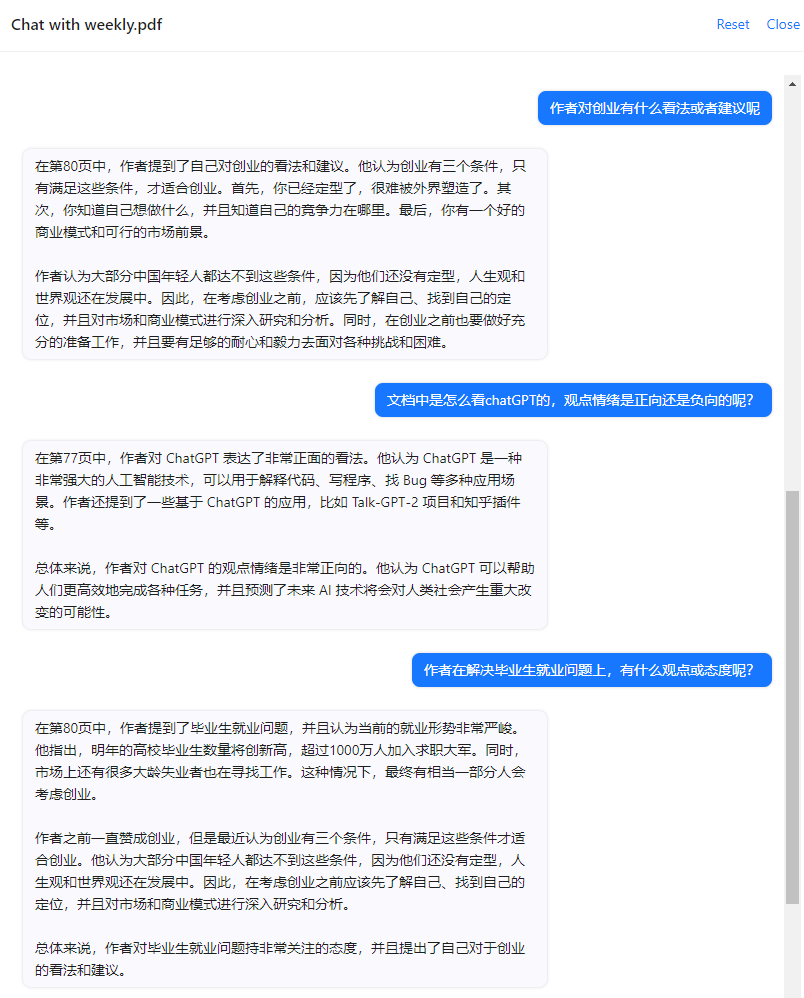This screenshot has height=998, width=804.
Task: Click the scrollbar up arrow
Action: (792, 84)
